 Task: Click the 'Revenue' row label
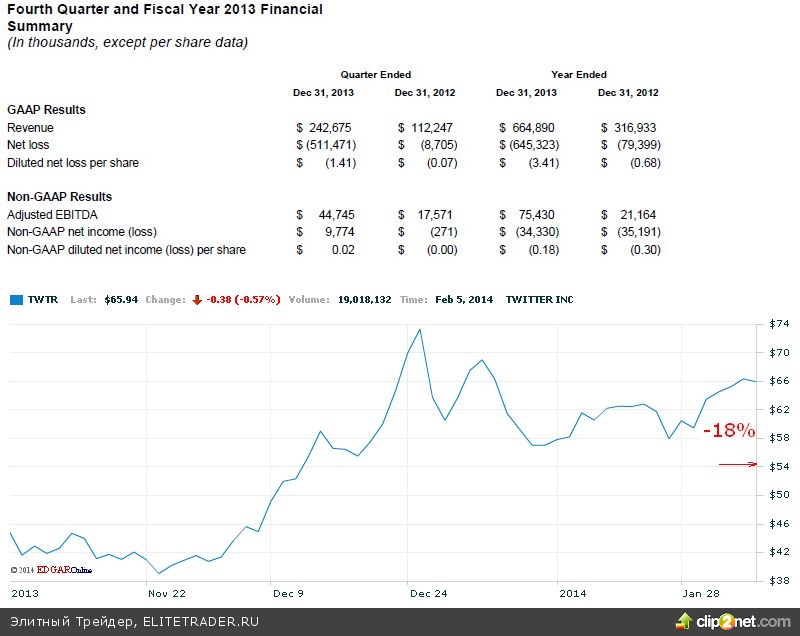[x=30, y=128]
